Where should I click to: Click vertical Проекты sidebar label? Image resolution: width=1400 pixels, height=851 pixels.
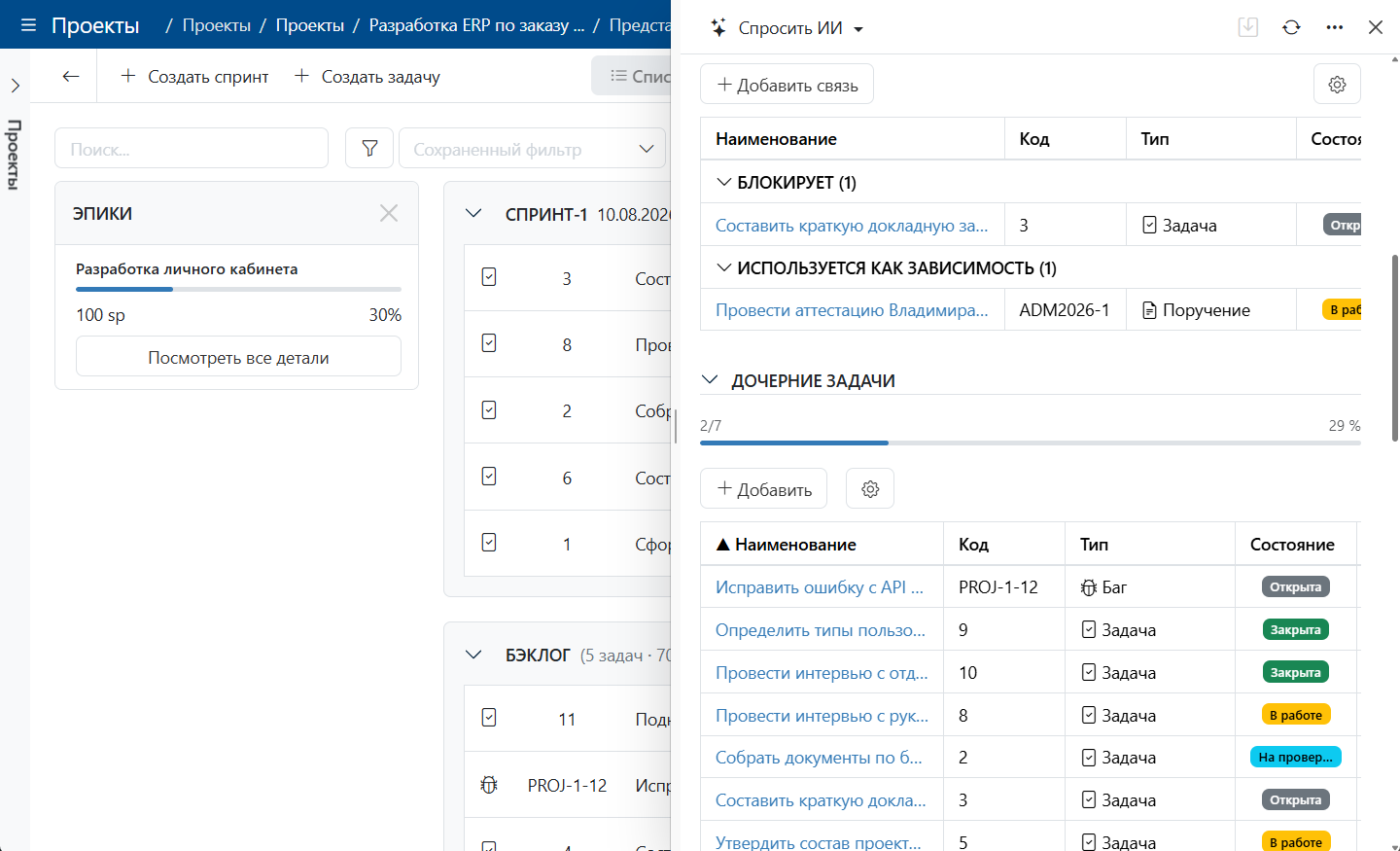(15, 154)
